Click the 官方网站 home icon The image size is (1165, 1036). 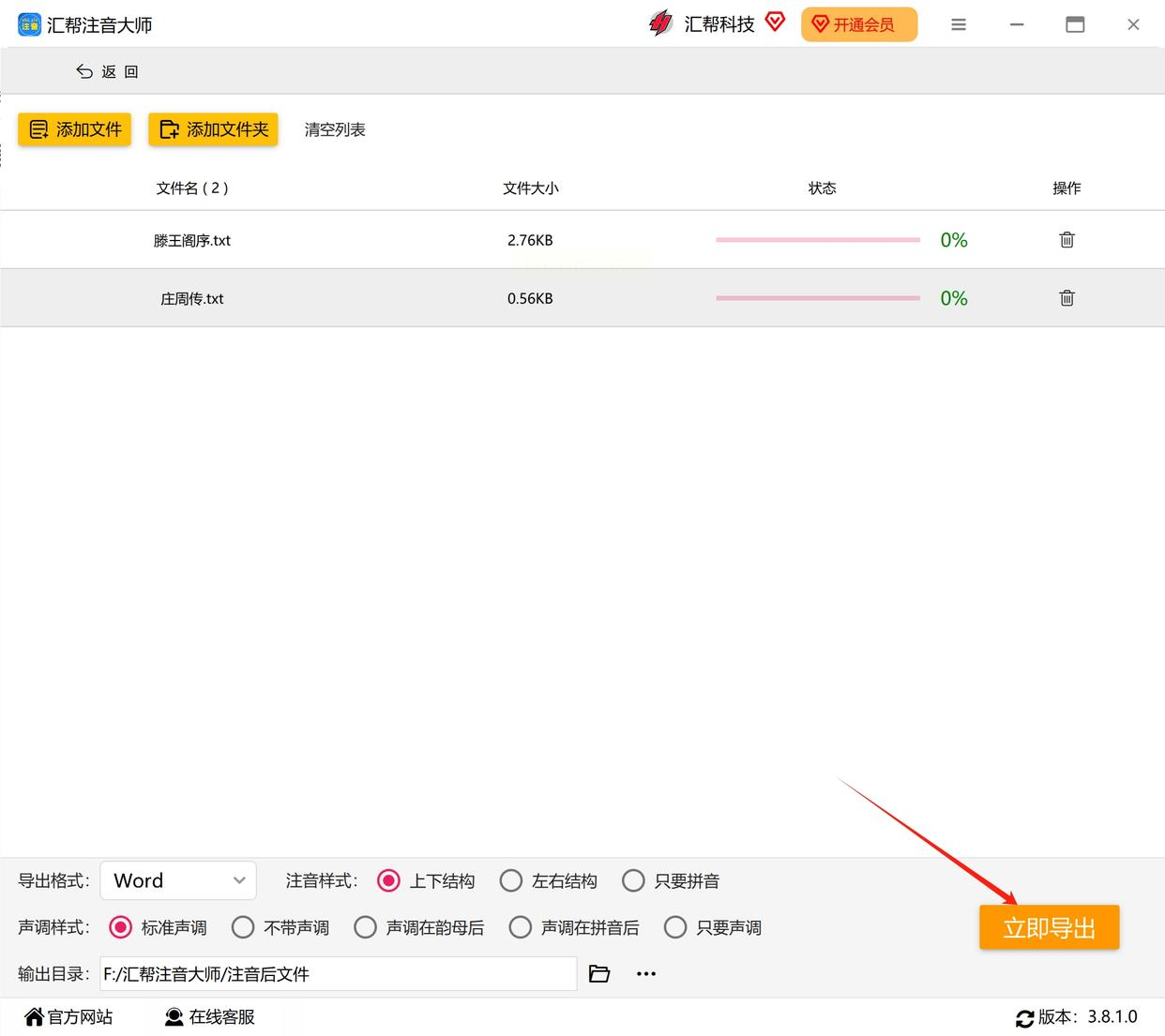35,1016
